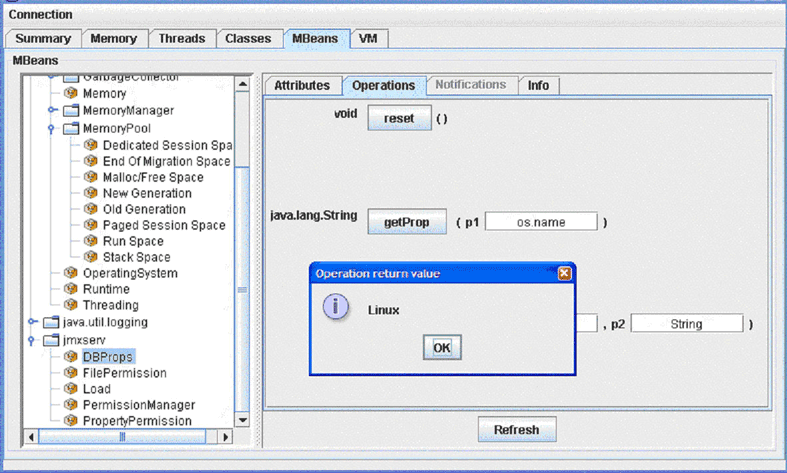This screenshot has width=787, height=473.
Task: Select DBProps label in the tree
Action: pos(108,357)
